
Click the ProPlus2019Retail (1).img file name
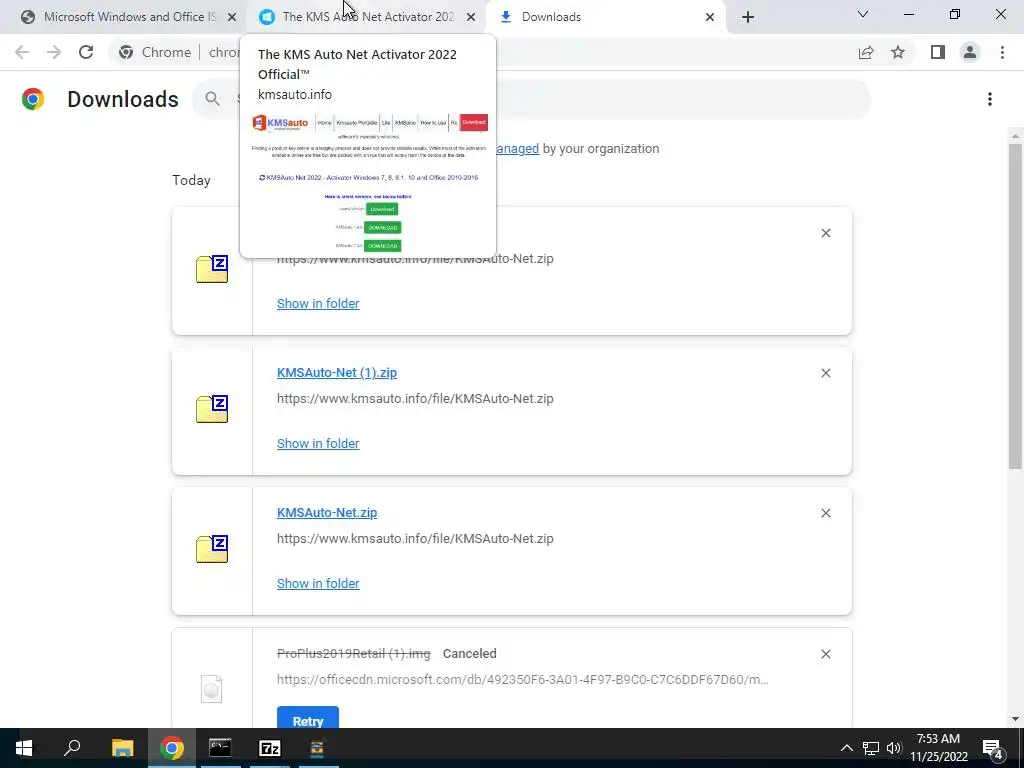click(353, 654)
